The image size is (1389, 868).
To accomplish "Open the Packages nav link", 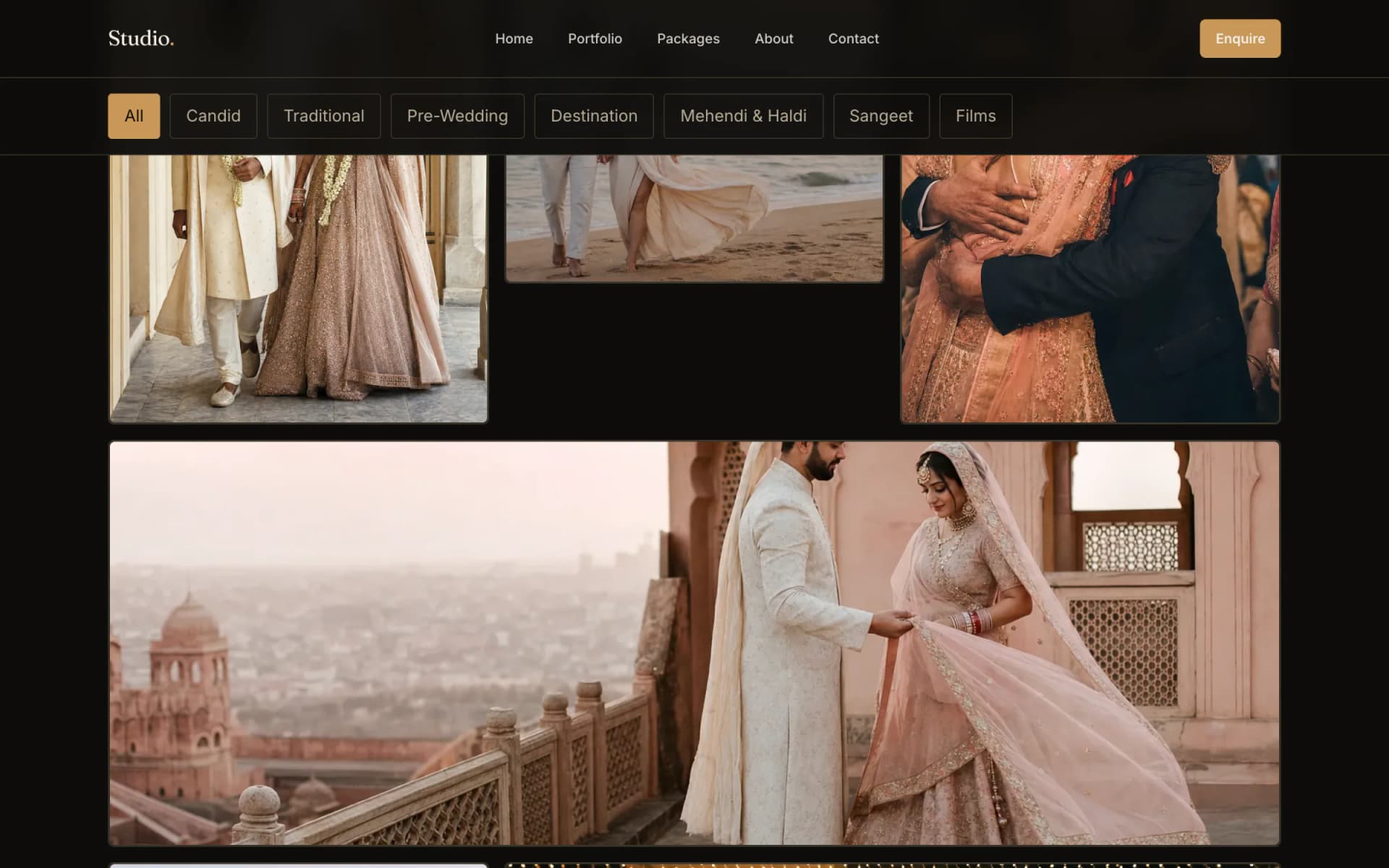I will point(688,38).
